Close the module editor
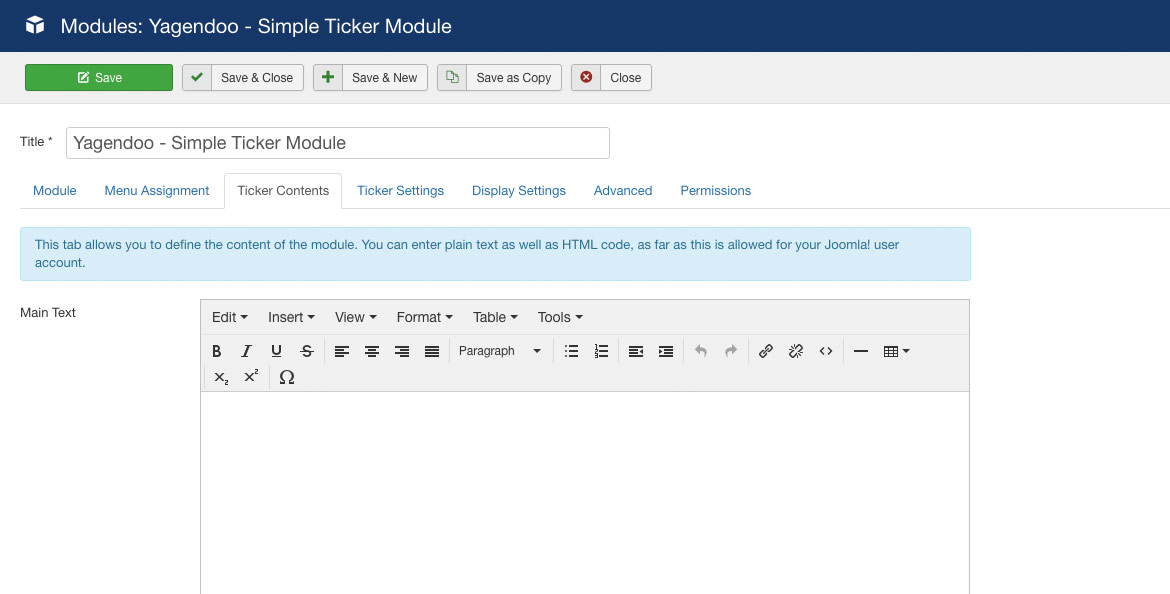This screenshot has height=594, width=1170. click(x=611, y=78)
